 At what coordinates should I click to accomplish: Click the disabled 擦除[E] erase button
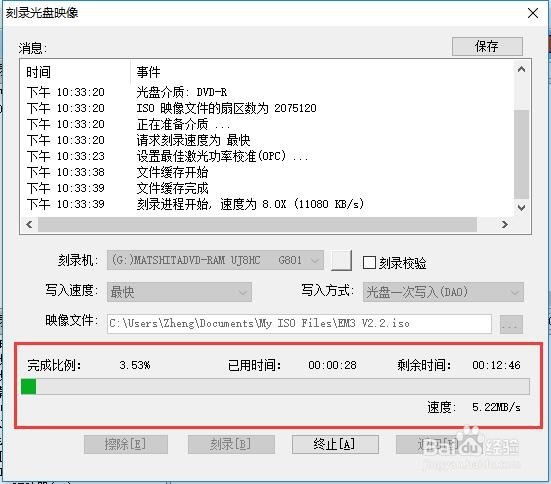[126, 445]
